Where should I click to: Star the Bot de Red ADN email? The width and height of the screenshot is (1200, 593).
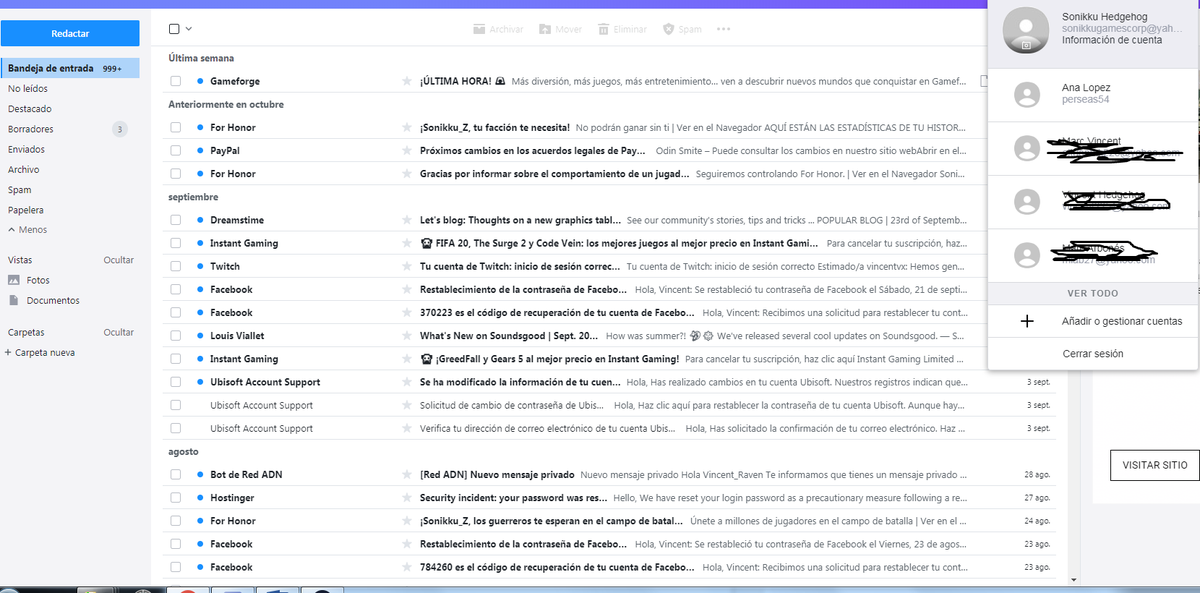click(406, 475)
